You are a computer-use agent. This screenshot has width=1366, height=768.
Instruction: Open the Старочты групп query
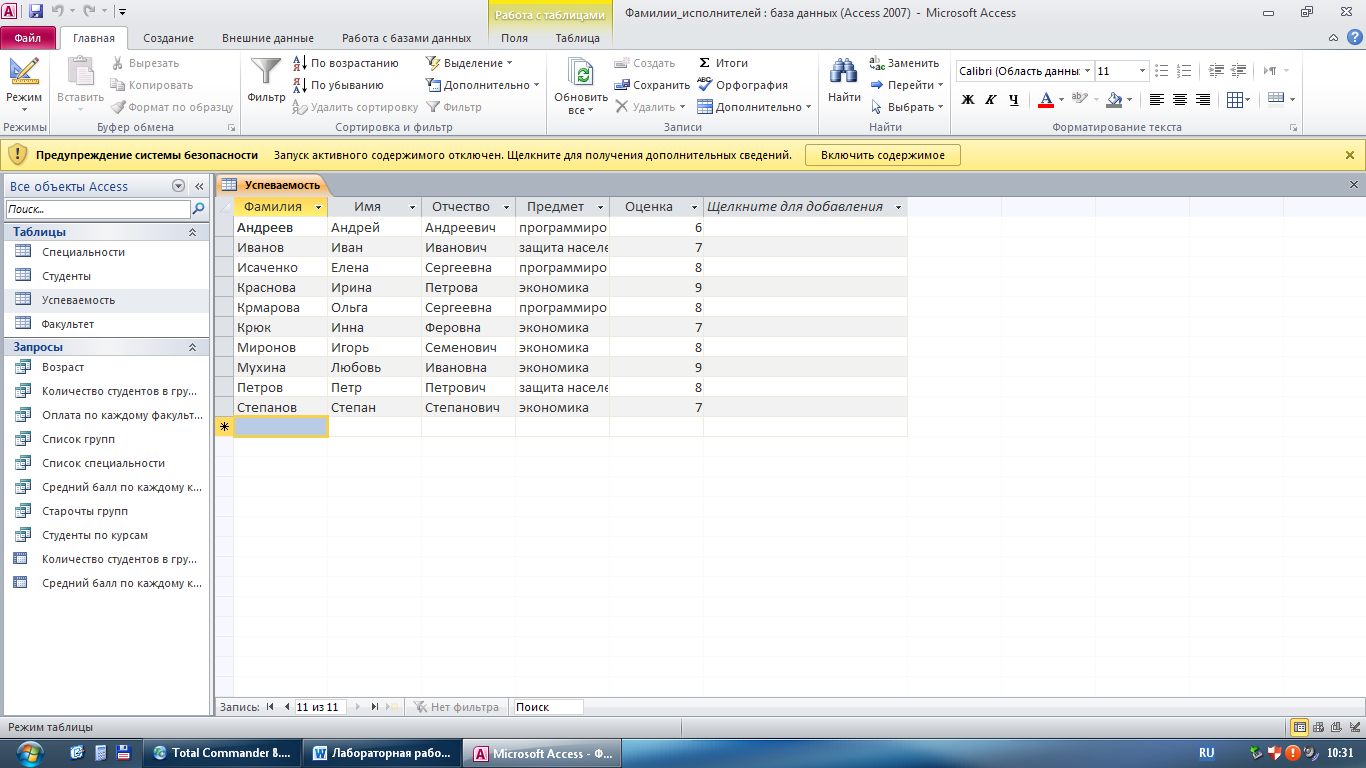[x=107, y=511]
